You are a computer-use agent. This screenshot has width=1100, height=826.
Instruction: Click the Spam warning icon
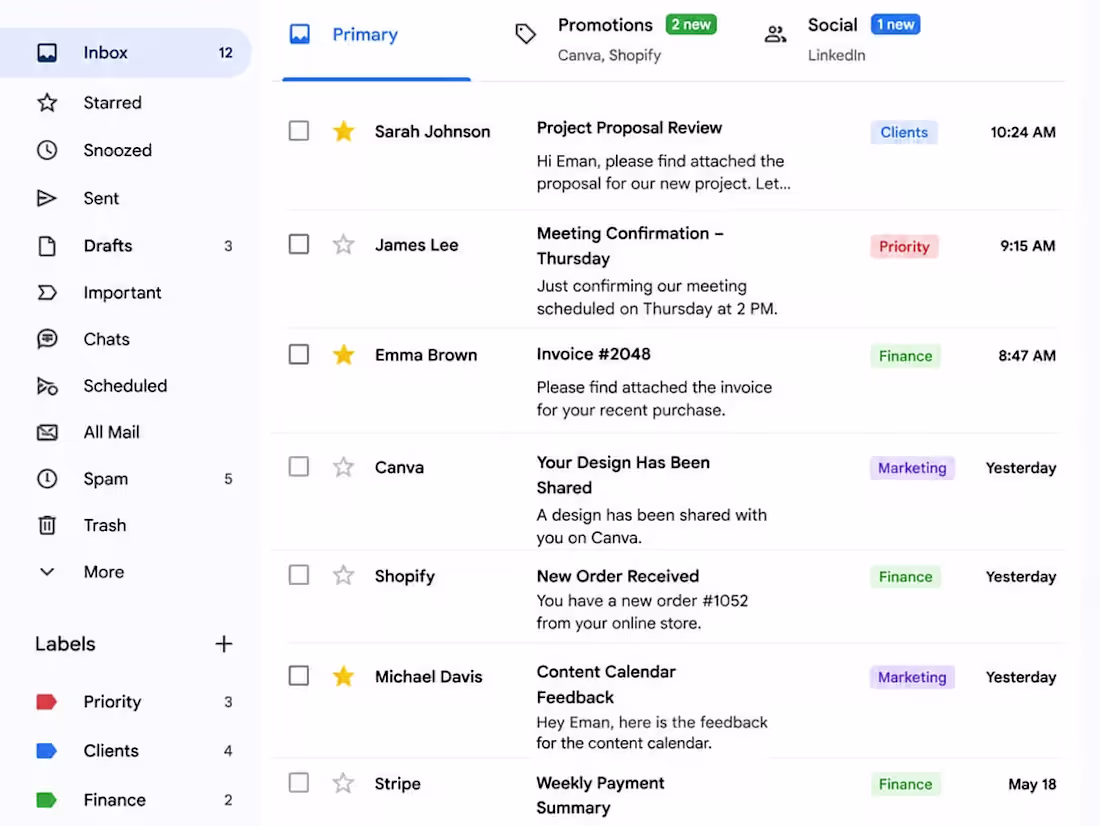[x=47, y=479]
